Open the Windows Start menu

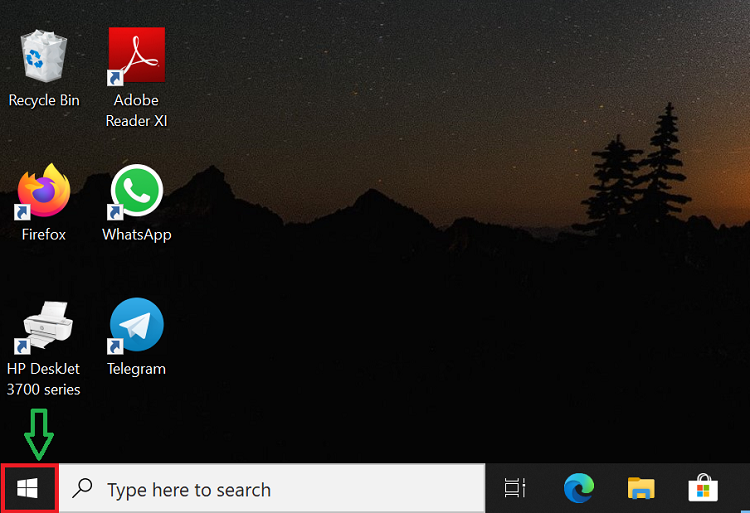pos(29,489)
